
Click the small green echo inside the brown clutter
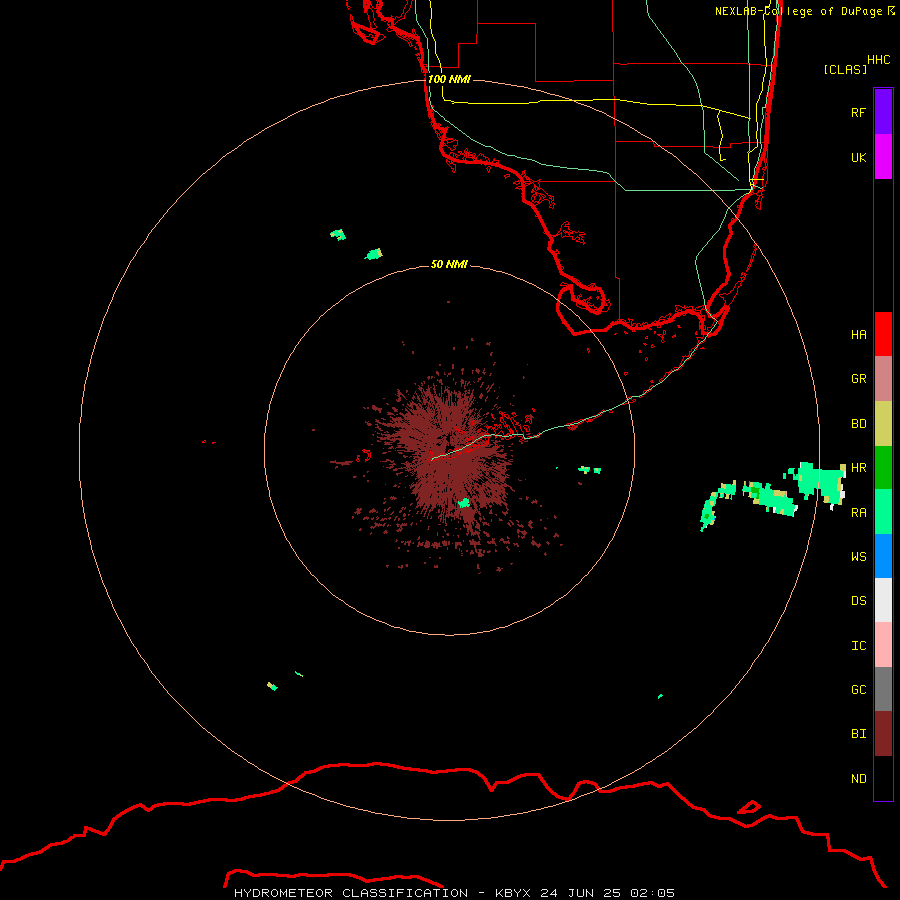click(x=464, y=503)
